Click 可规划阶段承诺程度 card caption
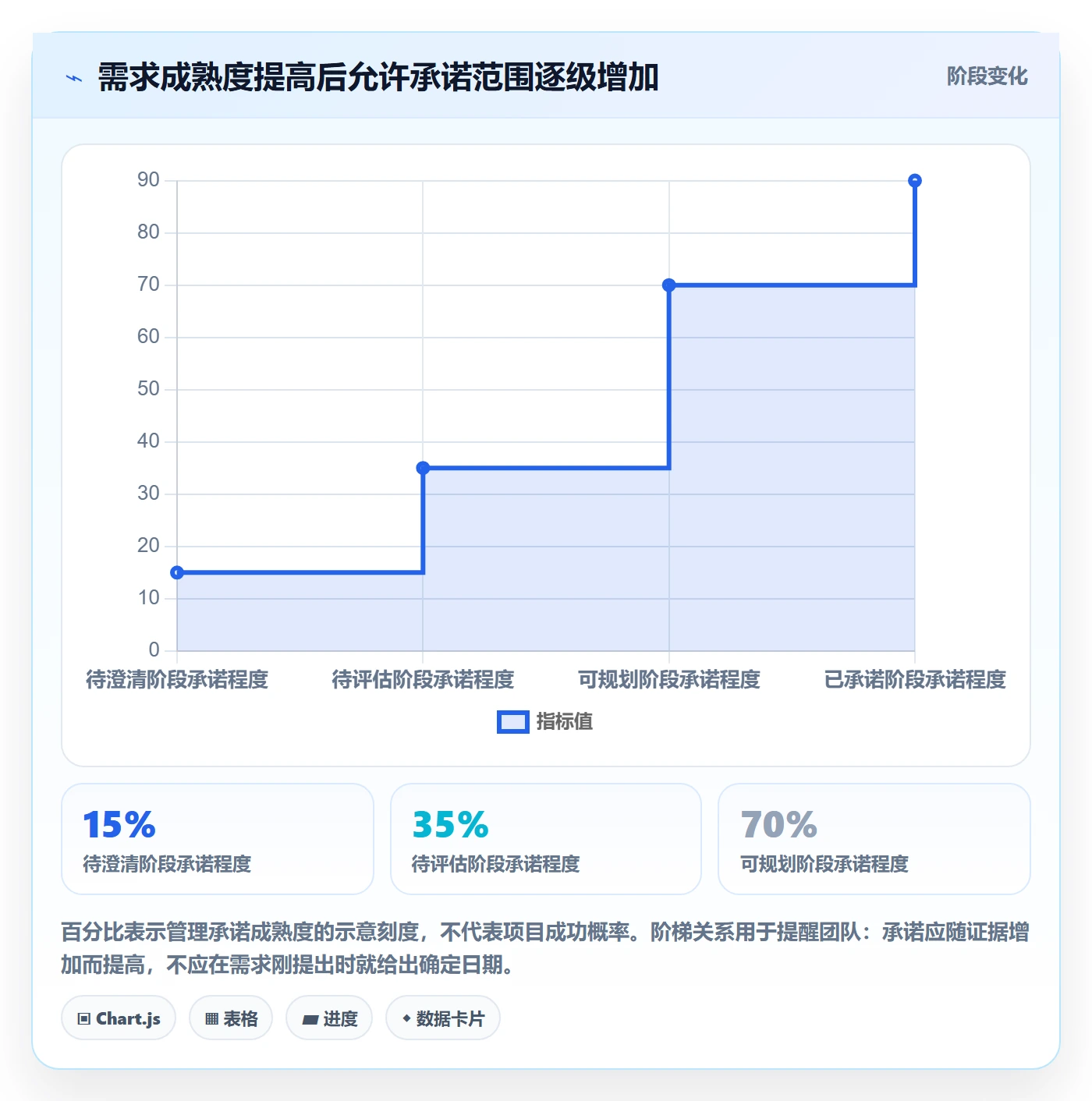1092x1101 pixels. (x=824, y=864)
